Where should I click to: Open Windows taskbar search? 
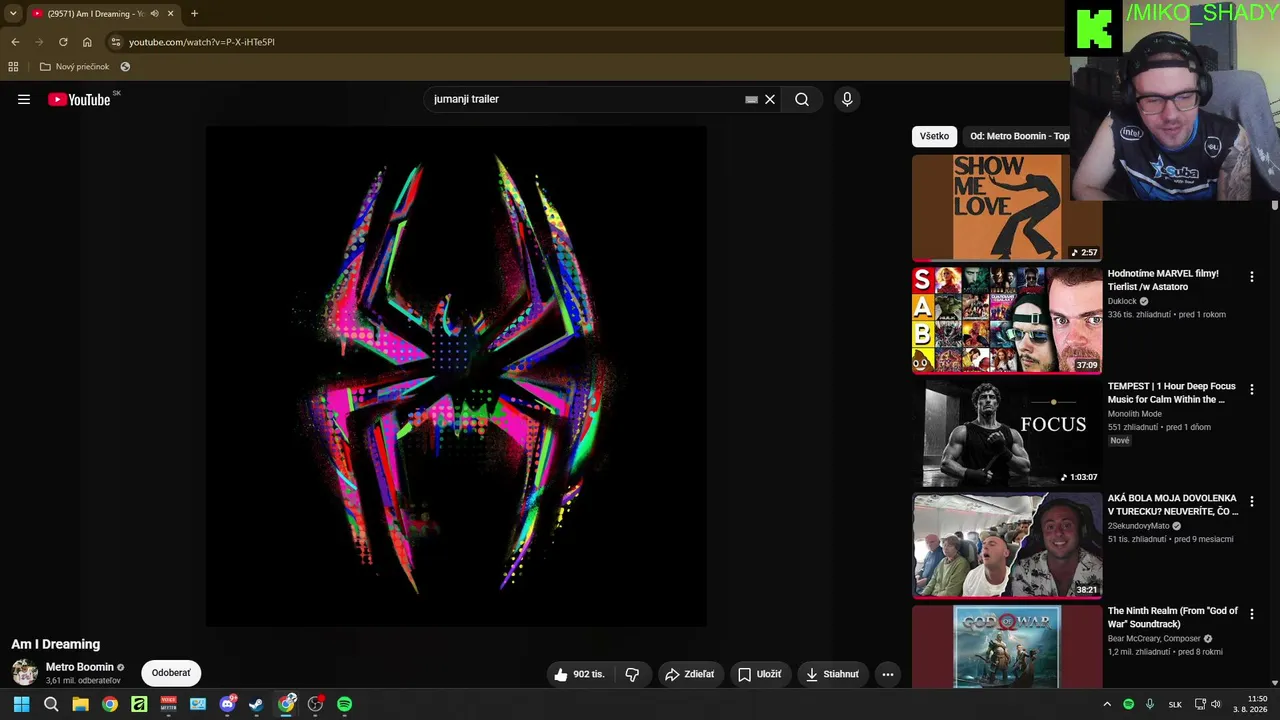[51, 704]
